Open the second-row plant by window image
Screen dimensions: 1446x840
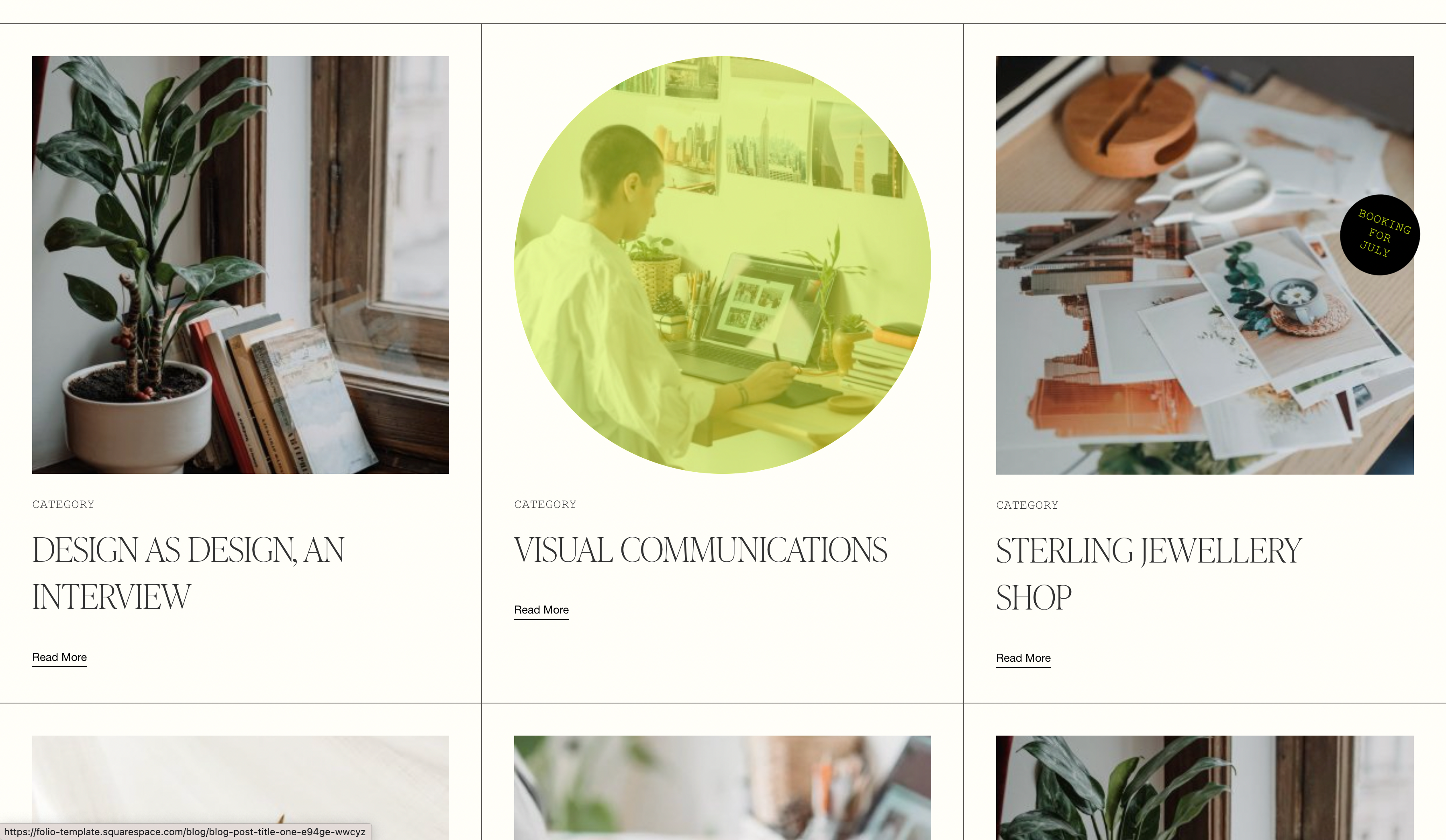(1205, 787)
